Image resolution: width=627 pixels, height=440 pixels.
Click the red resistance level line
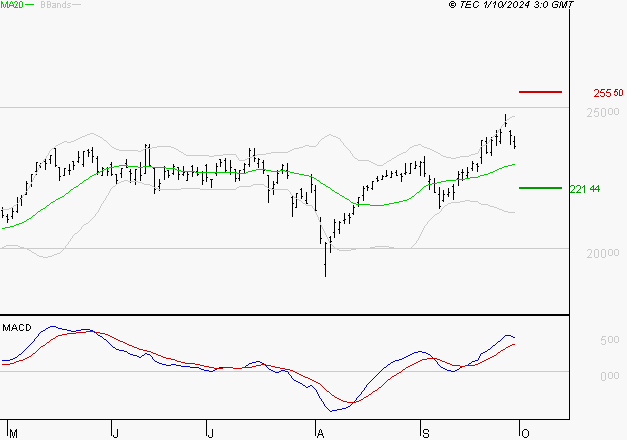[x=540, y=92]
